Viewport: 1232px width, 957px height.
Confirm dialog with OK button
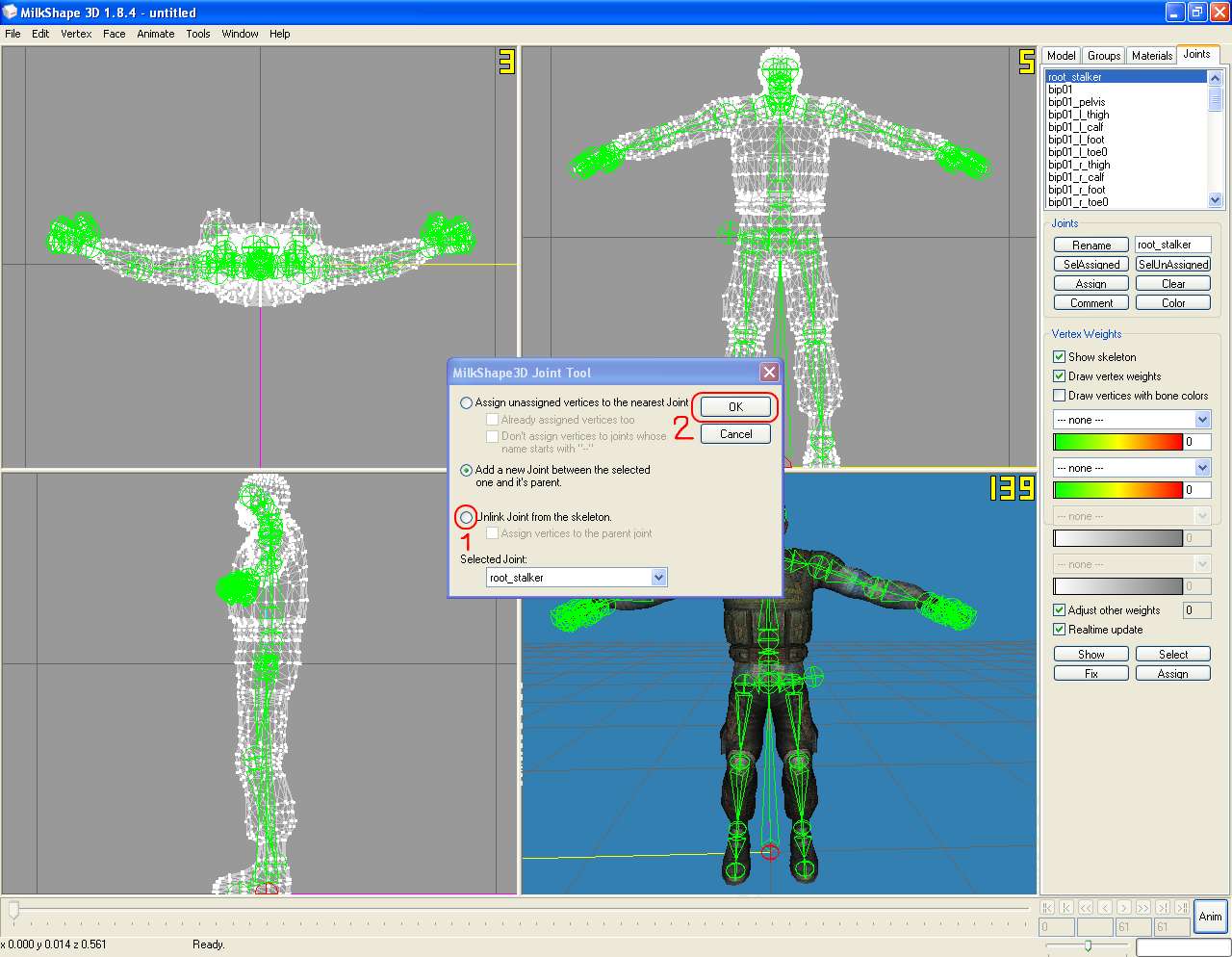point(735,407)
